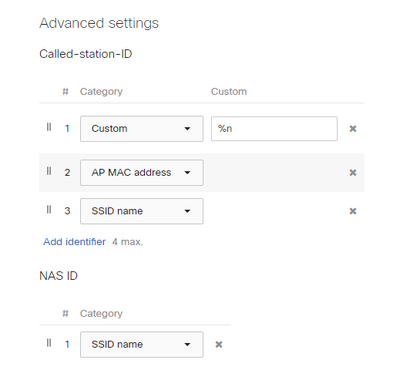Delete the Called-station-ID SSID name row
400x367 pixels.
pyautogui.click(x=353, y=211)
